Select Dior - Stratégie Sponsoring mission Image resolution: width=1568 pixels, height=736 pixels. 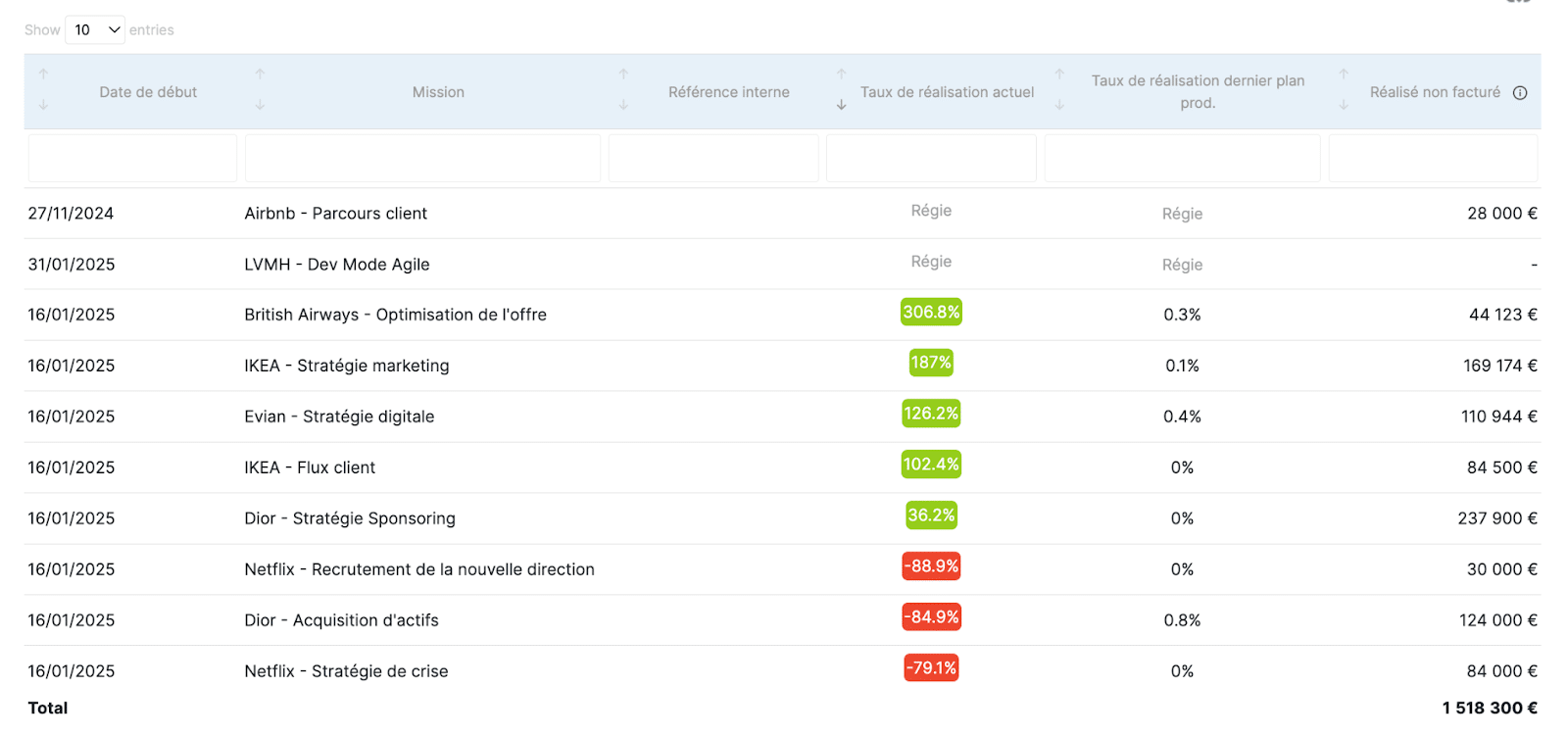(x=350, y=518)
